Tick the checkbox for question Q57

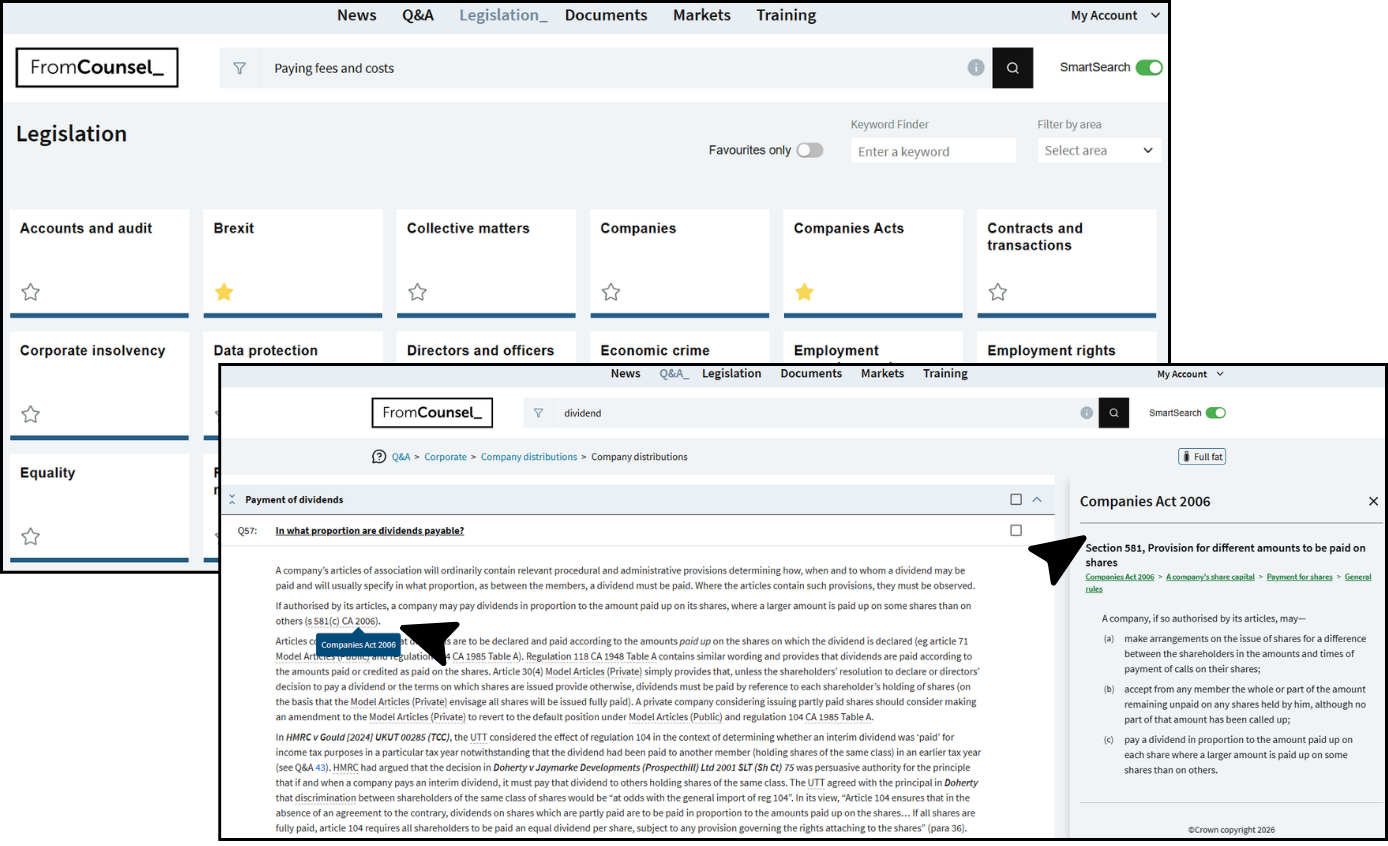(x=1016, y=531)
